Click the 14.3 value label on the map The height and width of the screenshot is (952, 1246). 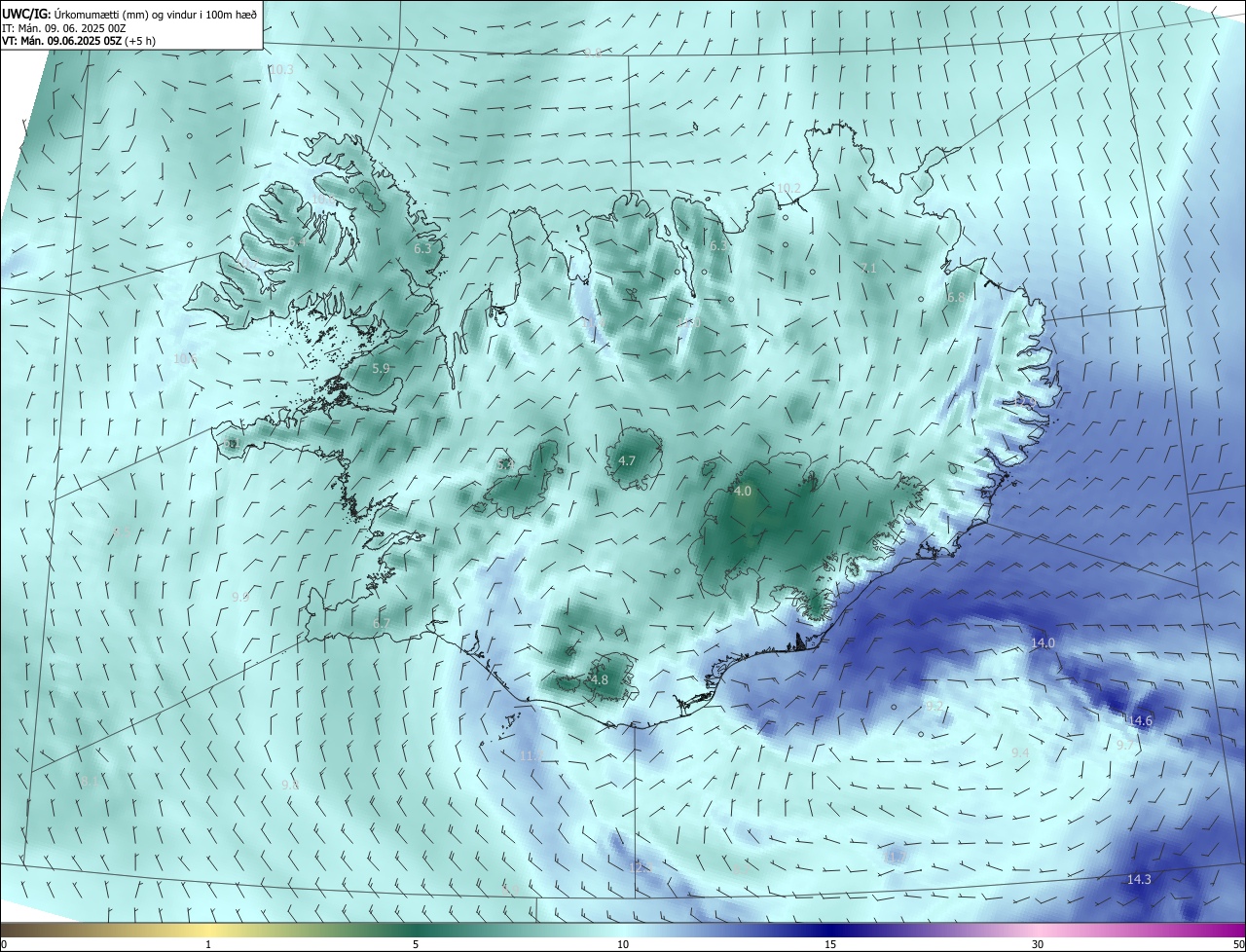click(x=1139, y=880)
